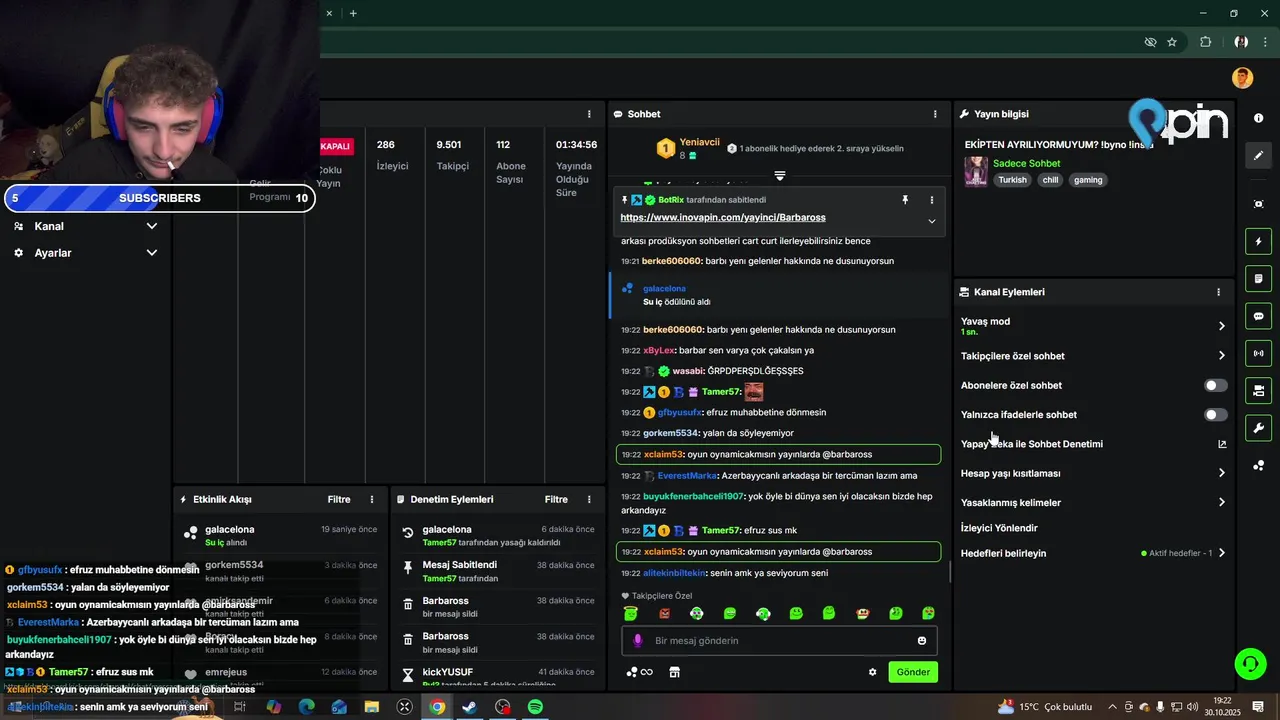The image size is (1280, 720).
Task: Open channel points dots icon in sidebar
Action: tap(1258, 466)
